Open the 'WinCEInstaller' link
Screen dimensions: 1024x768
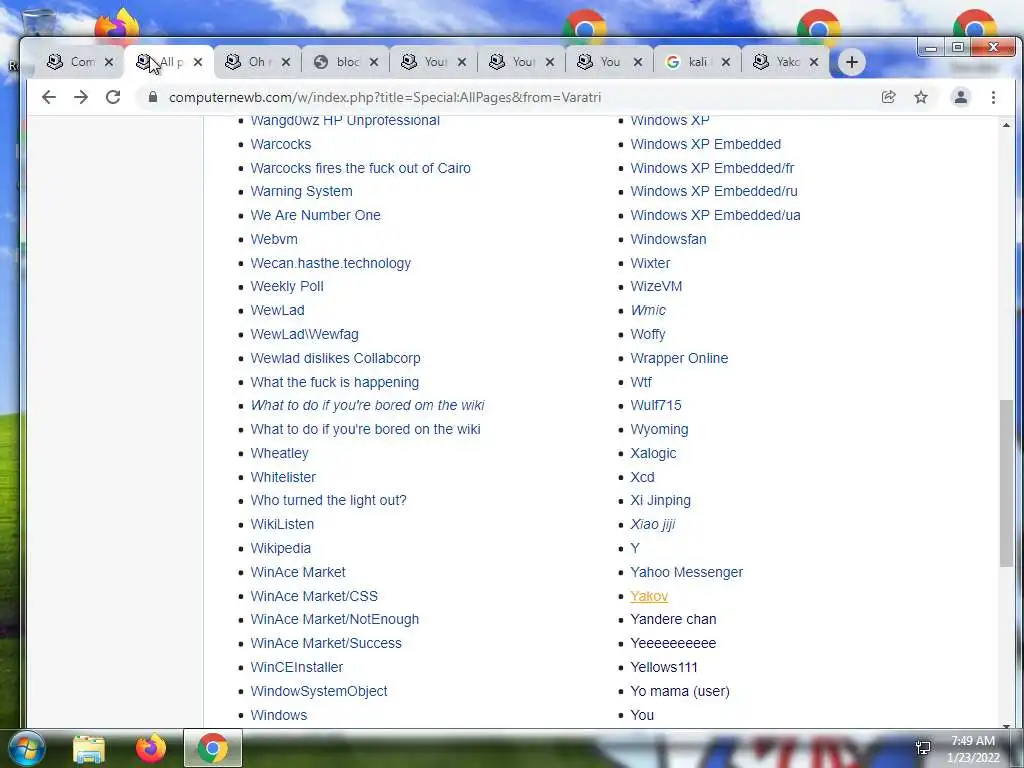(296, 667)
